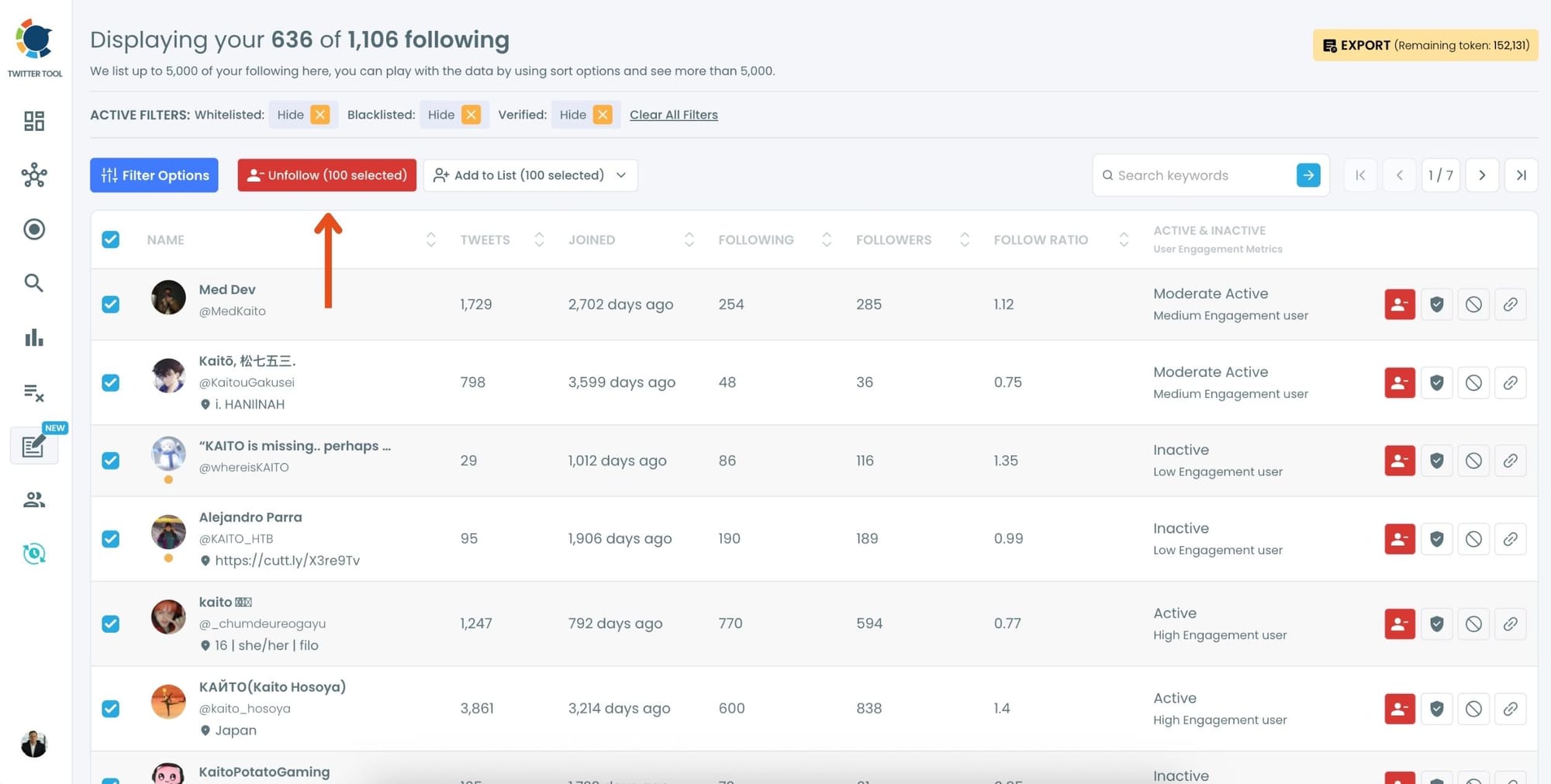Open the dashboard grid icon in sidebar
1551x784 pixels.
(x=34, y=121)
